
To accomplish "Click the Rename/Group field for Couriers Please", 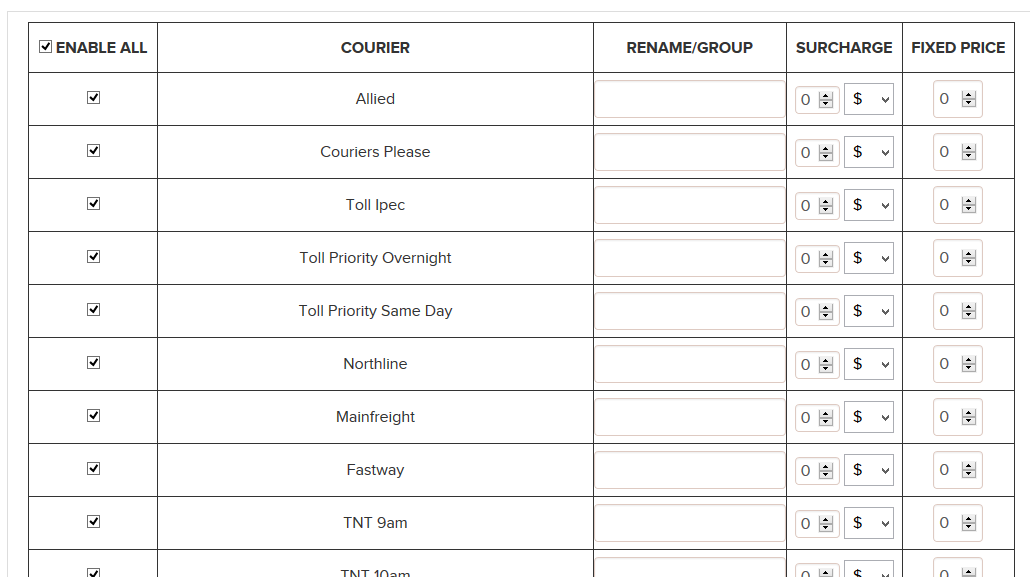I will pyautogui.click(x=690, y=152).
